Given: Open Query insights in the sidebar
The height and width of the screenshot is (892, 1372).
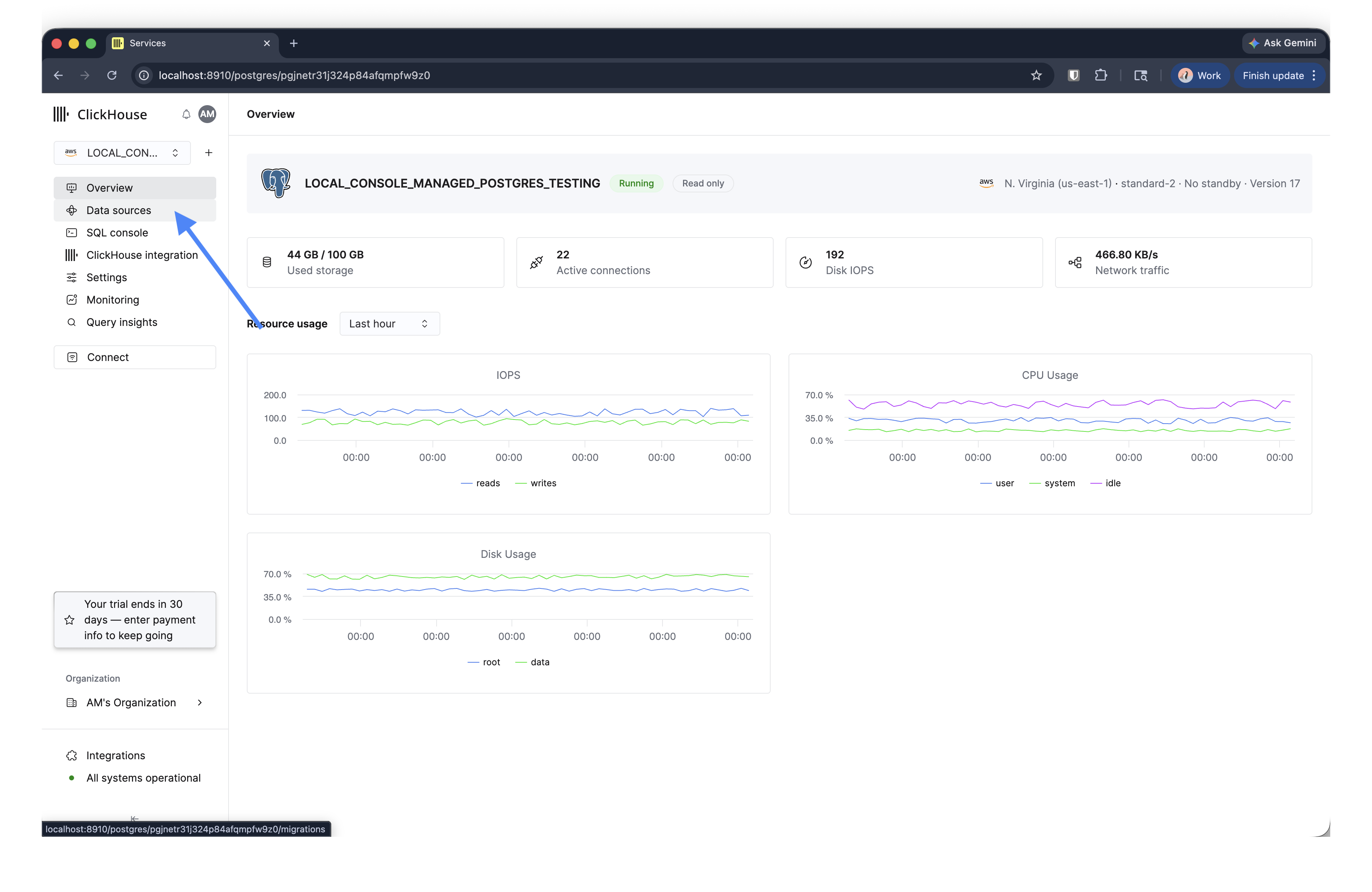Looking at the screenshot, I should tap(135, 322).
